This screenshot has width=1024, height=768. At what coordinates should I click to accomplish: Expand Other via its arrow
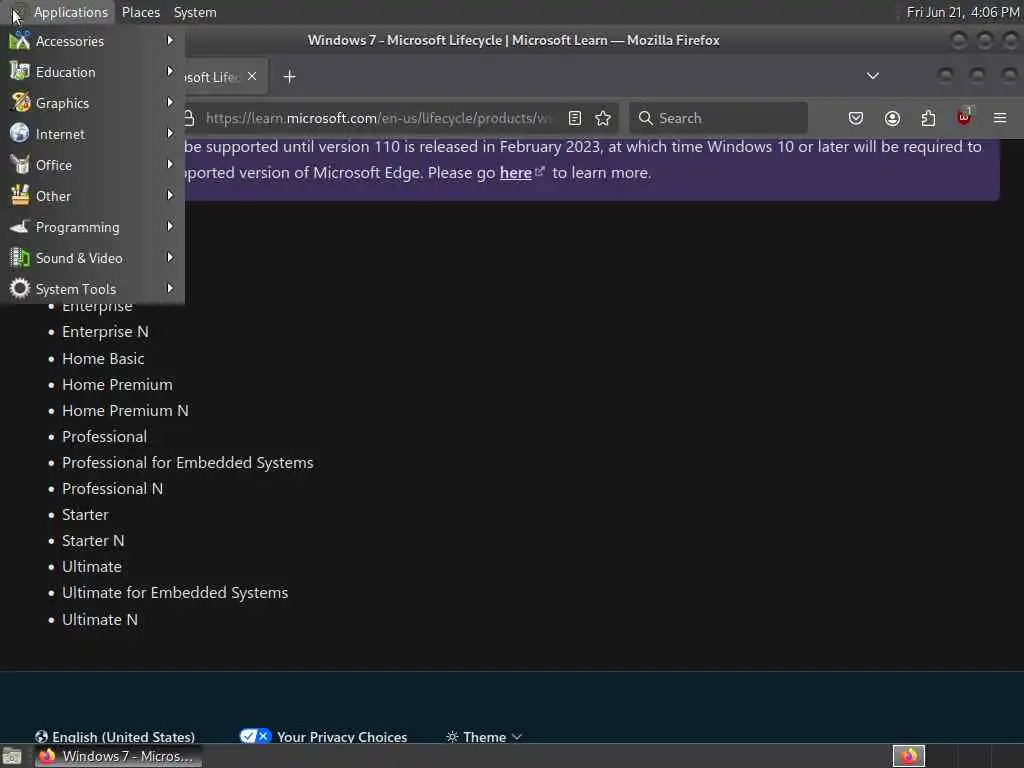[170, 195]
